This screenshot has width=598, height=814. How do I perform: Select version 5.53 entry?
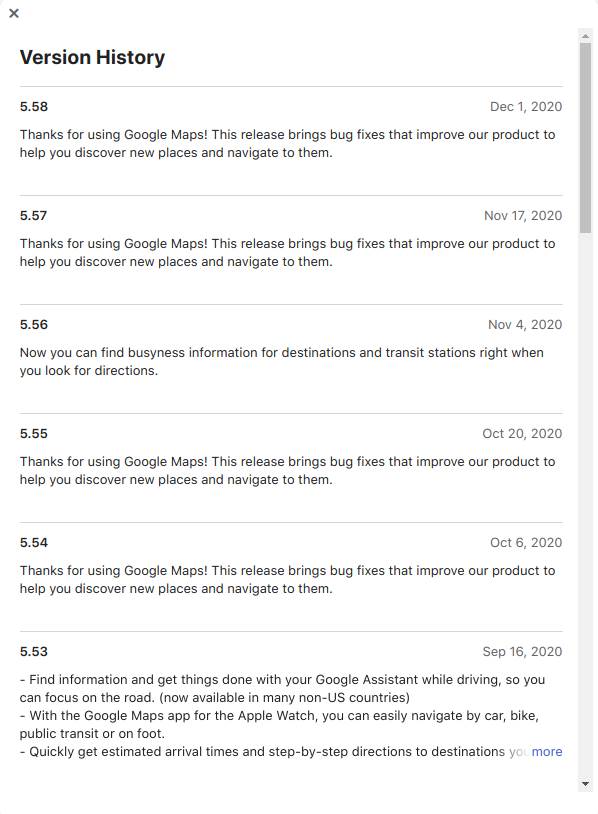point(31,651)
